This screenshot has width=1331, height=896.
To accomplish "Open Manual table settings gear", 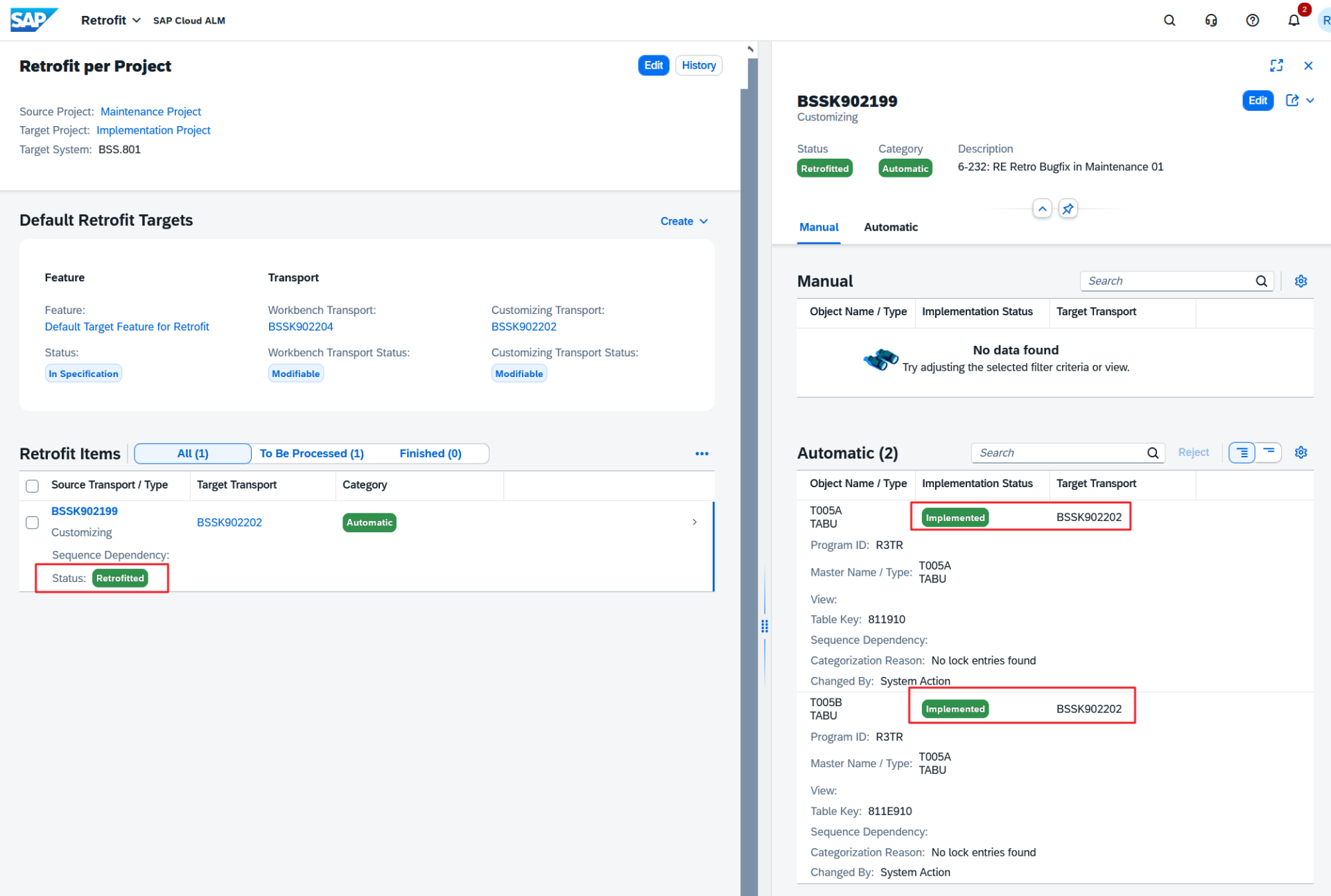I will [1300, 281].
